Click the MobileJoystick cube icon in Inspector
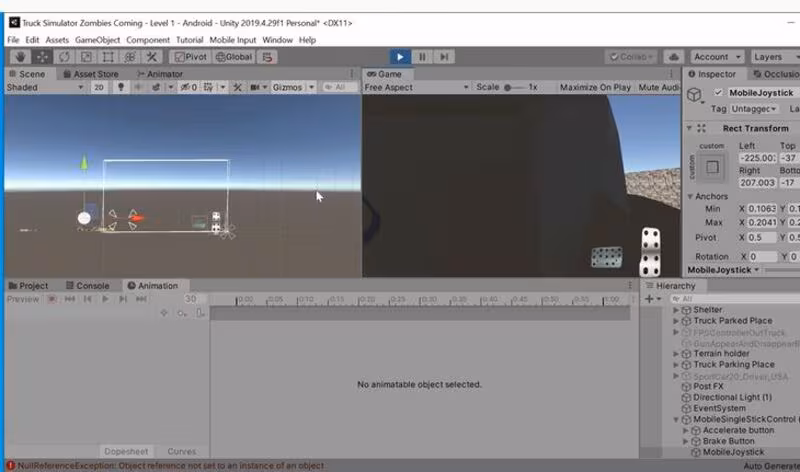 pos(694,94)
